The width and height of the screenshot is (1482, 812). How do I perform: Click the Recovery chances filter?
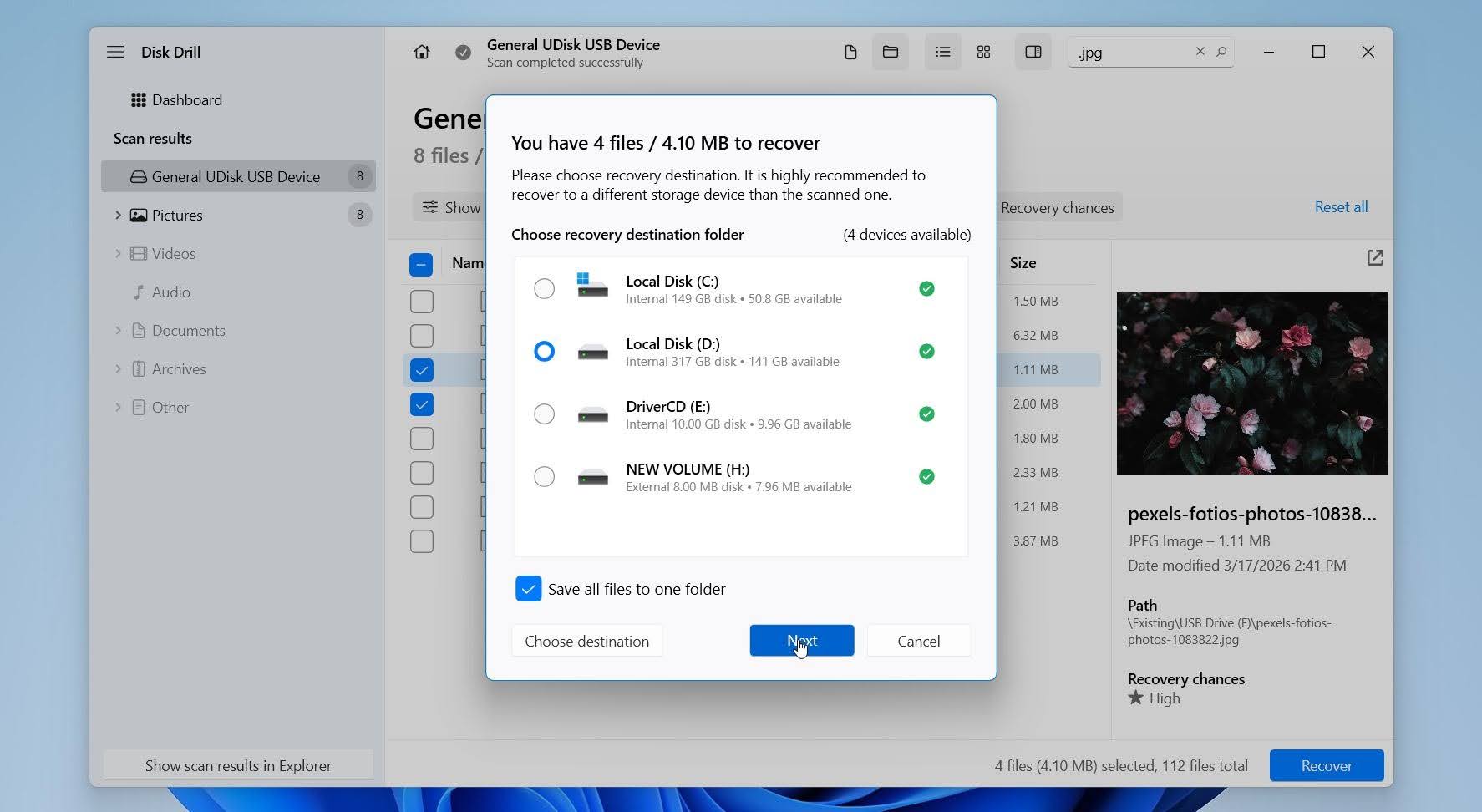(1057, 207)
